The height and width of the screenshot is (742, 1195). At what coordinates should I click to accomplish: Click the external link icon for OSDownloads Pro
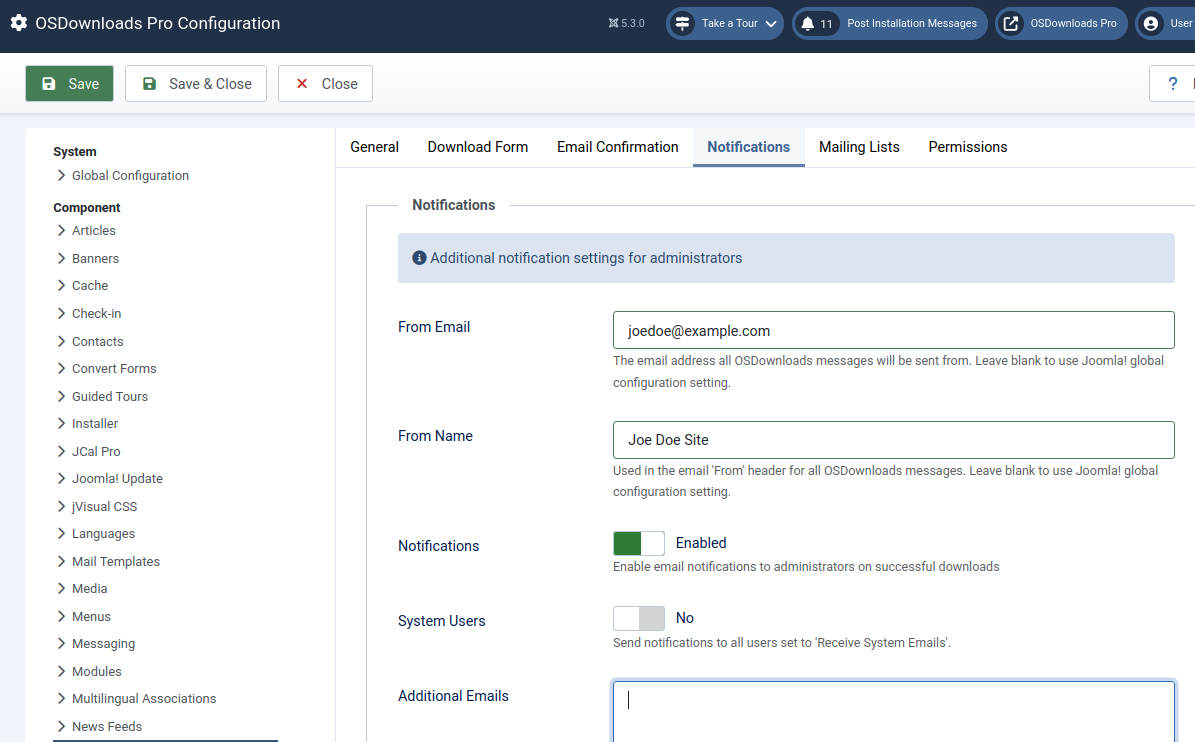click(1011, 24)
